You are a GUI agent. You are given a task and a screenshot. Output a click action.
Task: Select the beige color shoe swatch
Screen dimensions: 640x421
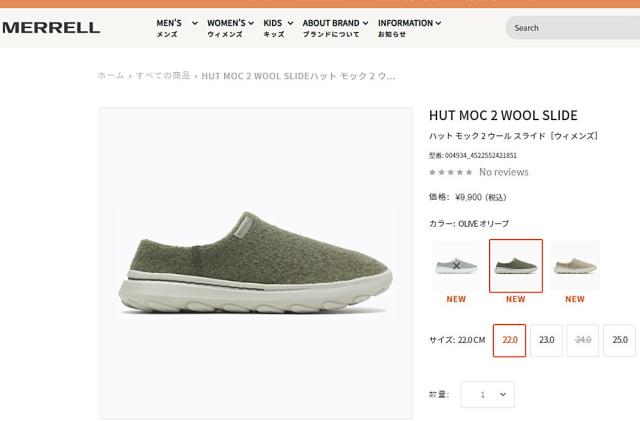pos(575,266)
